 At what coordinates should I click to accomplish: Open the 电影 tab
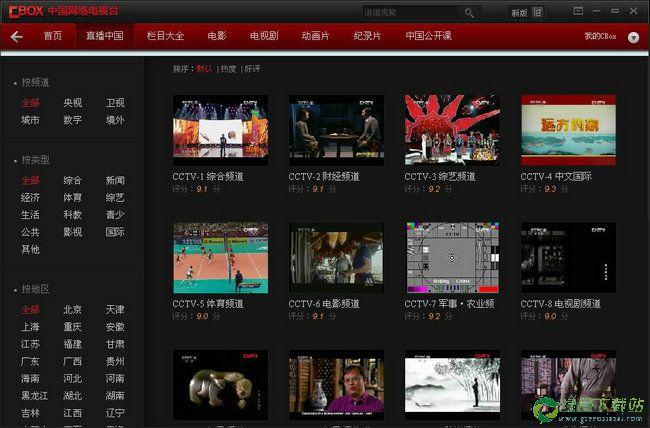click(217, 36)
